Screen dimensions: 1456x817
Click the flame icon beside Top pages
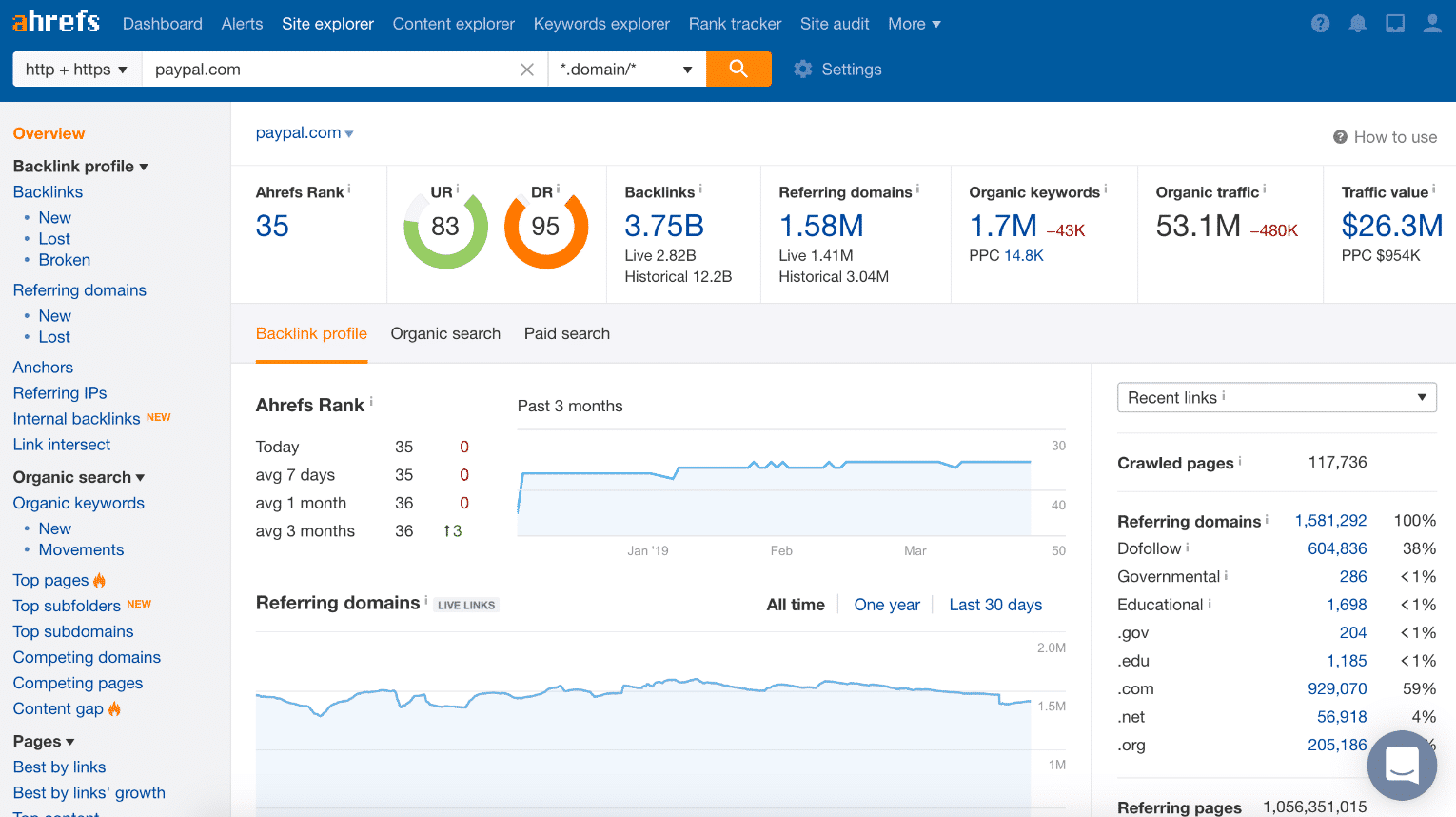click(x=98, y=579)
